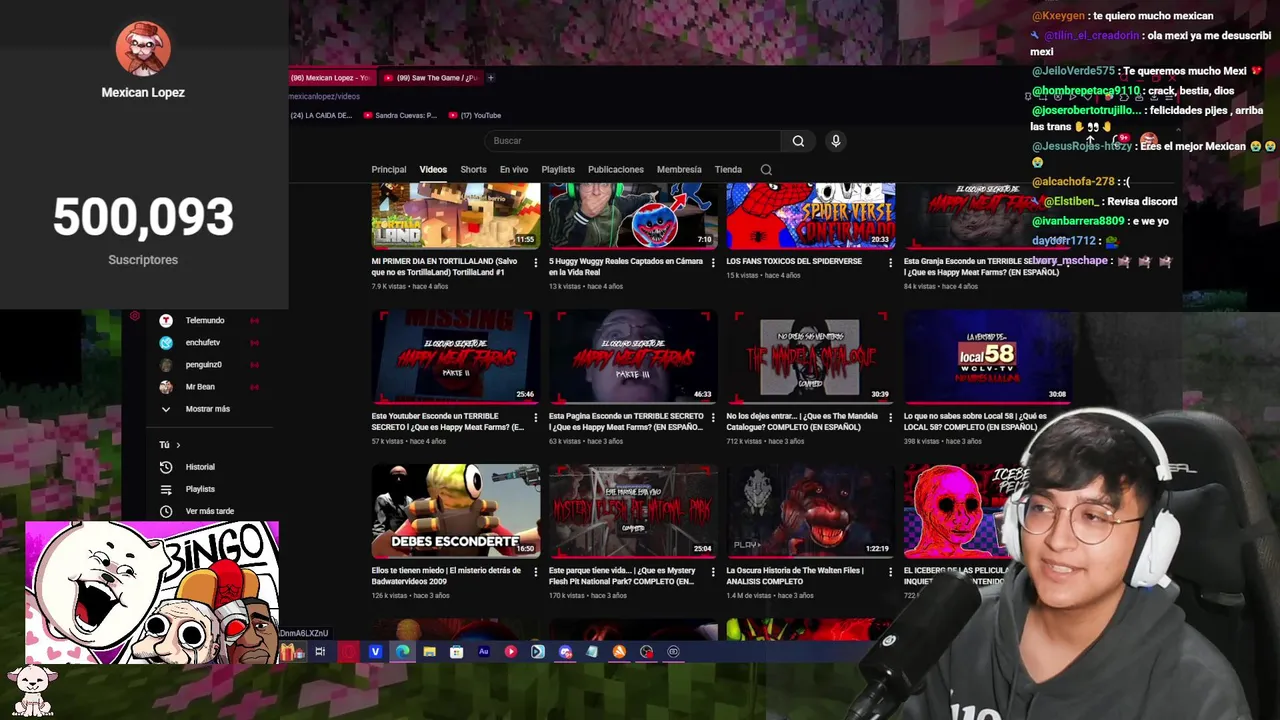Image resolution: width=1280 pixels, height=720 pixels.
Task: Open LA CAIDA DE bookmark
Action: (x=322, y=115)
